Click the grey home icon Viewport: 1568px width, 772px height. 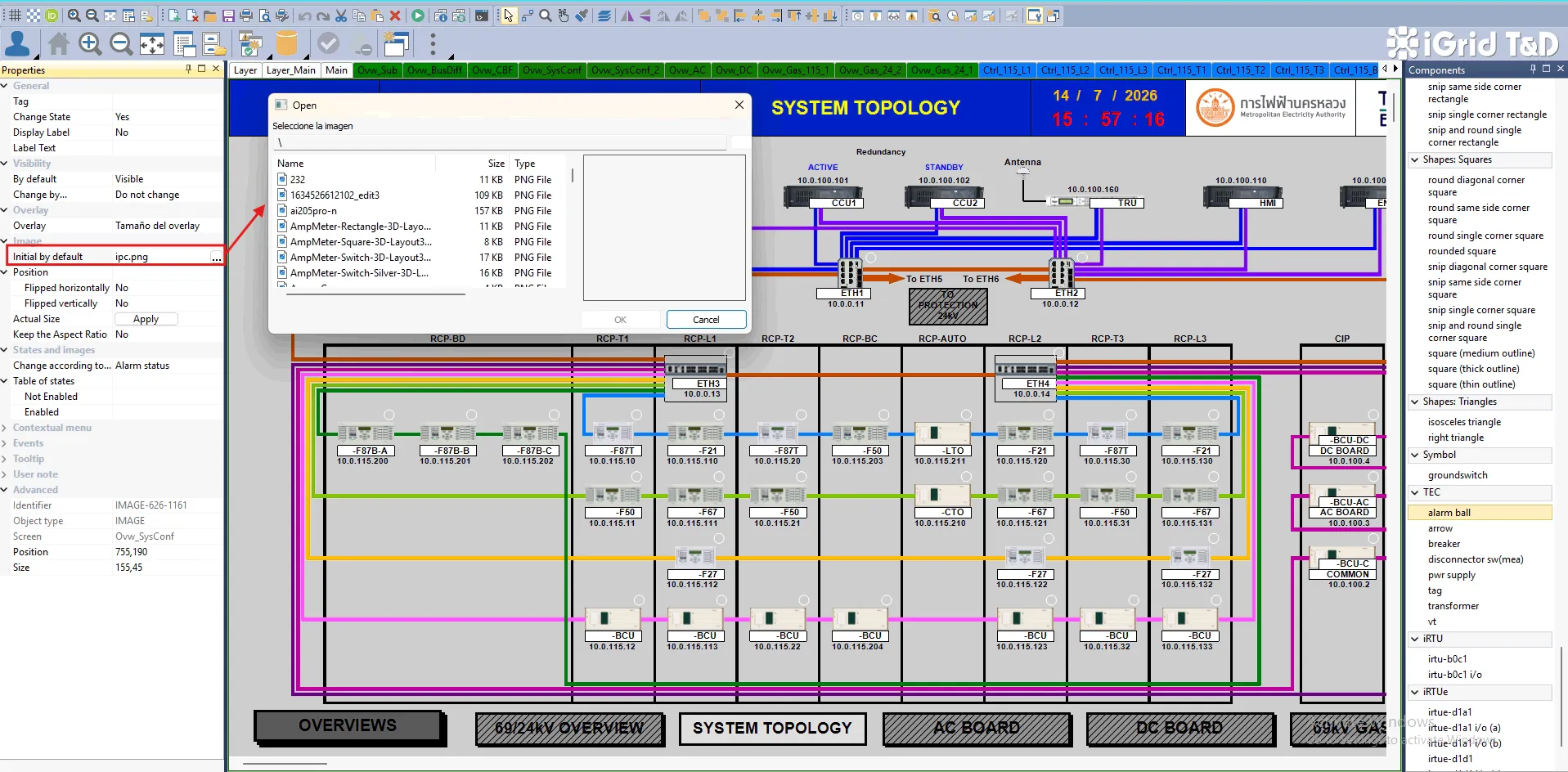coord(59,43)
